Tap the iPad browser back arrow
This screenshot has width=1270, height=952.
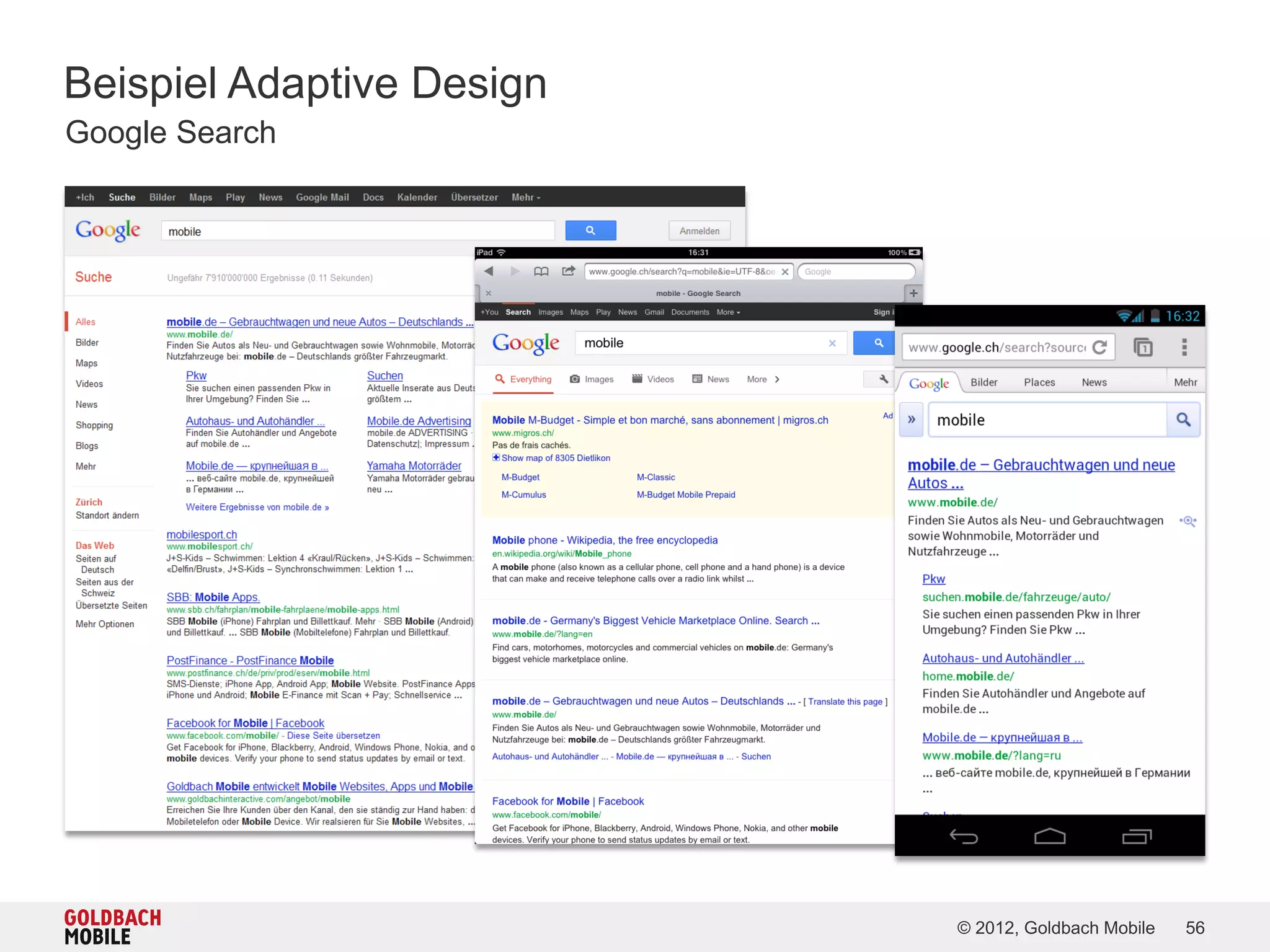(x=489, y=271)
